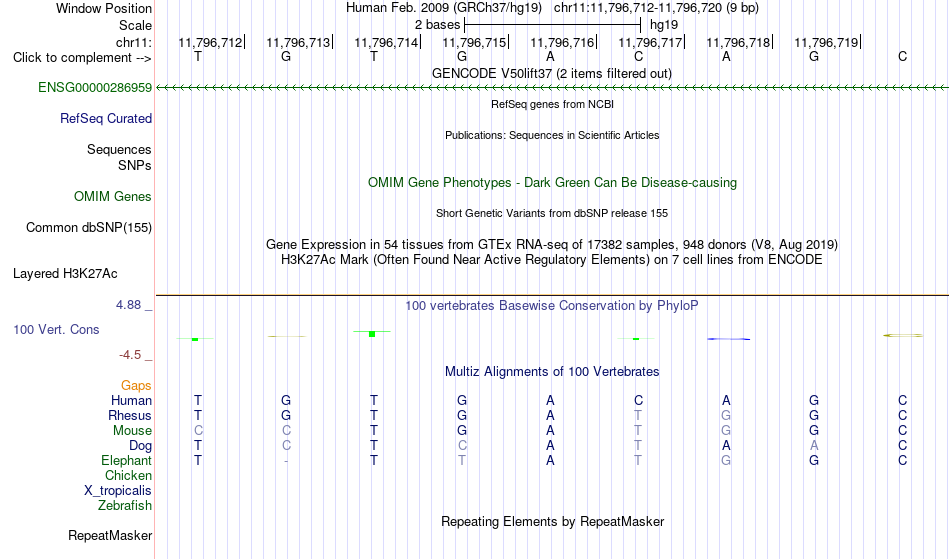Click the Multiz Alignments of 100 Vertebrates title
Viewport: 950px width, 559px height.
pyautogui.click(x=552, y=372)
